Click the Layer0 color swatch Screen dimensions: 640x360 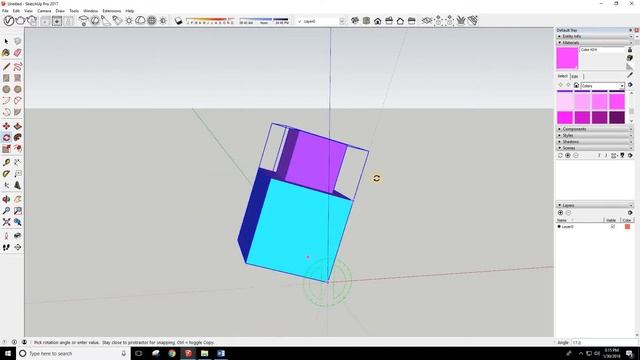(x=627, y=227)
